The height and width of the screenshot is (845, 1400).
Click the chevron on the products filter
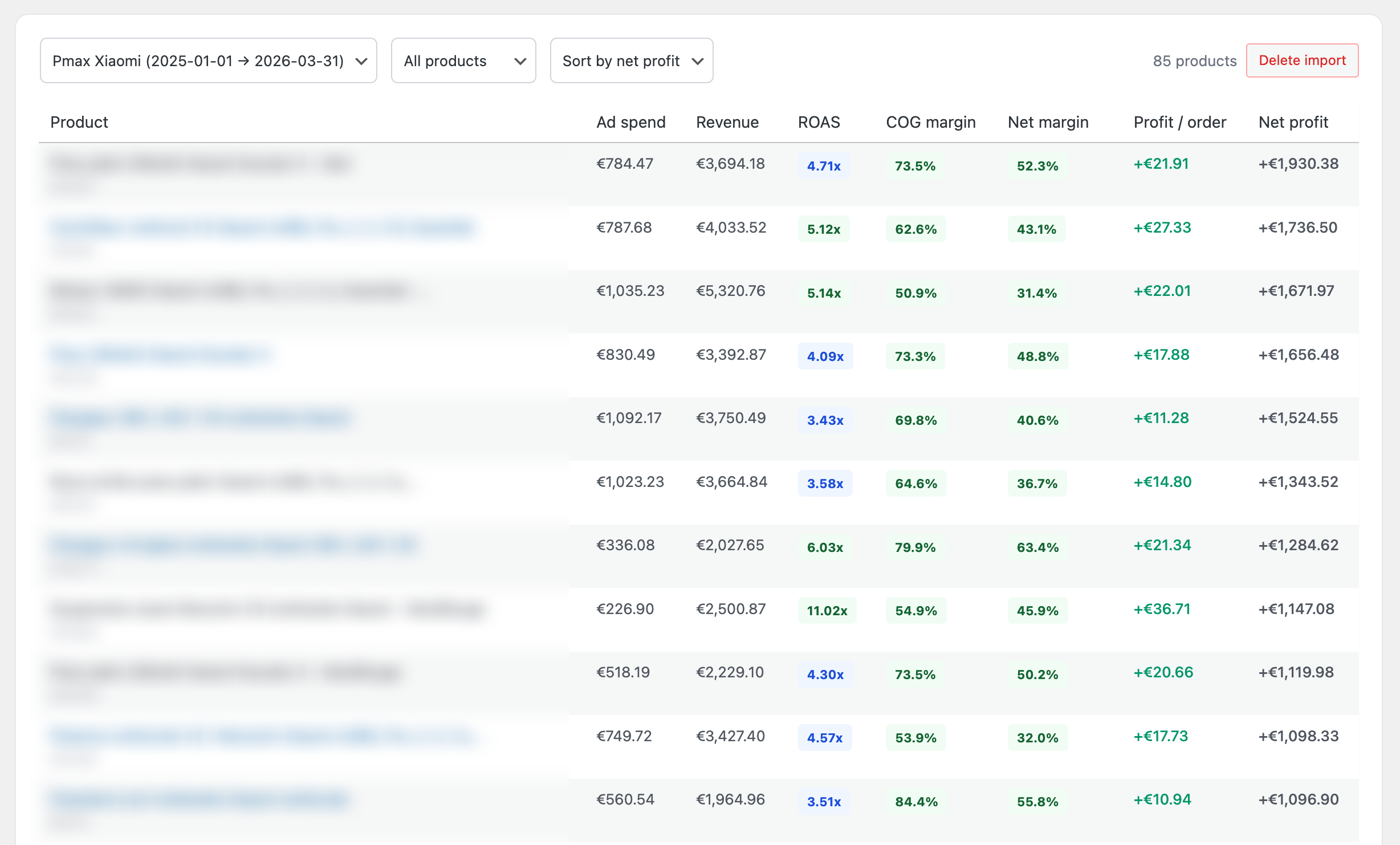pos(519,61)
